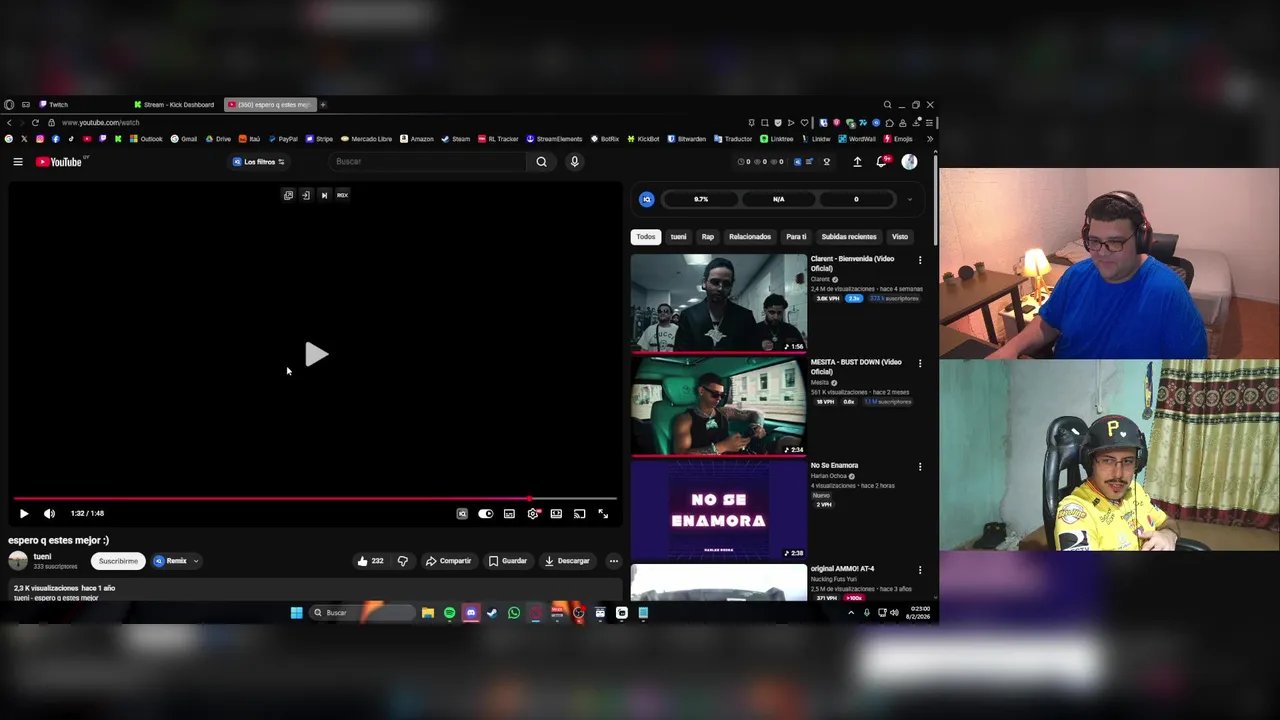The height and width of the screenshot is (720, 1280).
Task: Select the Relacionados filter chip
Action: point(750,237)
